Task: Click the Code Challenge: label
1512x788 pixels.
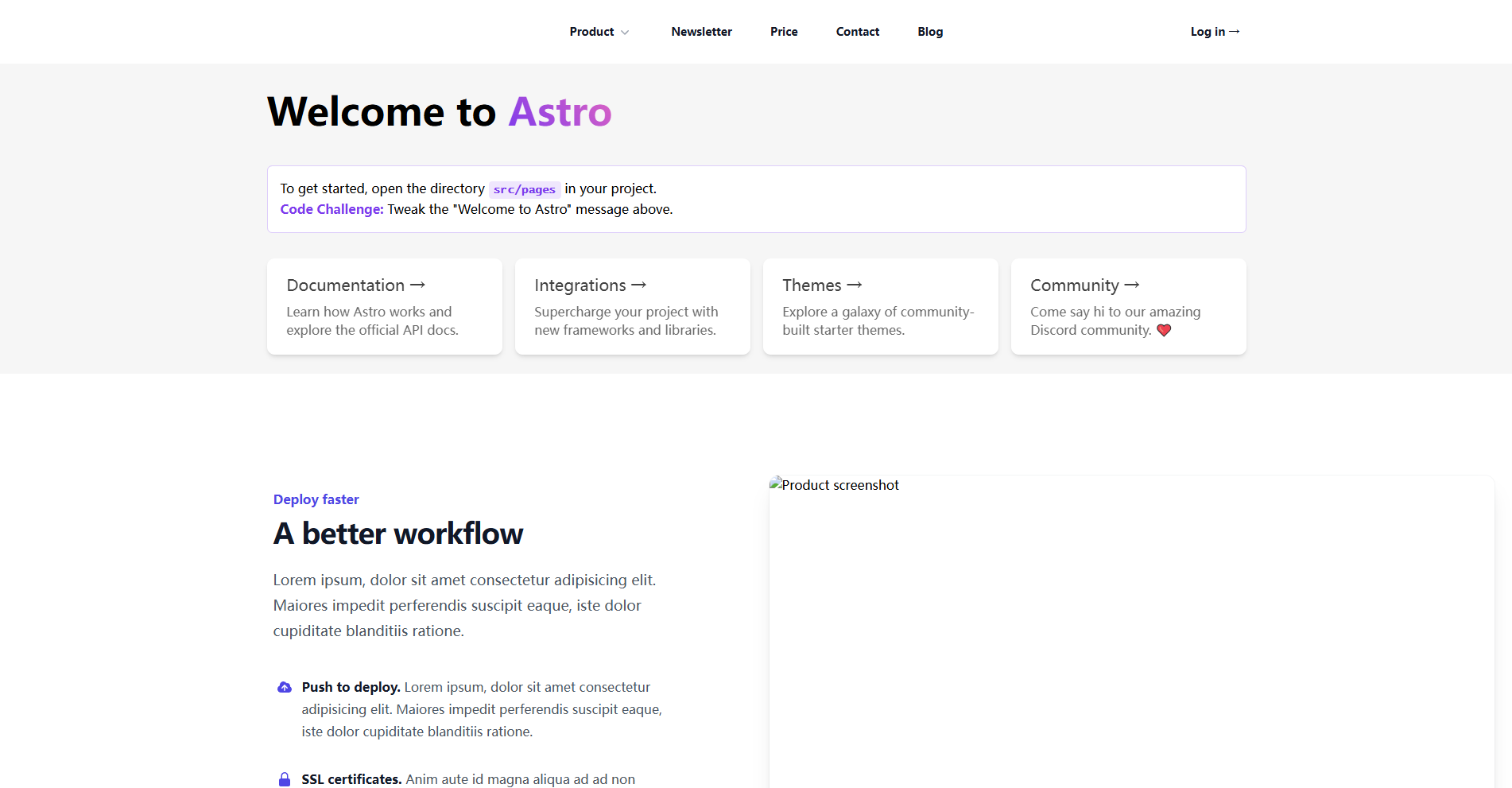Action: point(331,209)
